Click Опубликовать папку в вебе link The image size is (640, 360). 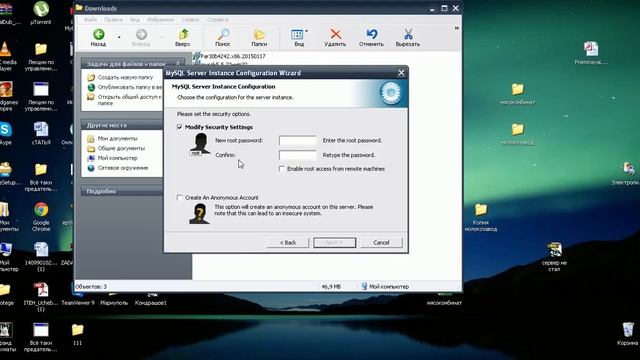coord(130,87)
